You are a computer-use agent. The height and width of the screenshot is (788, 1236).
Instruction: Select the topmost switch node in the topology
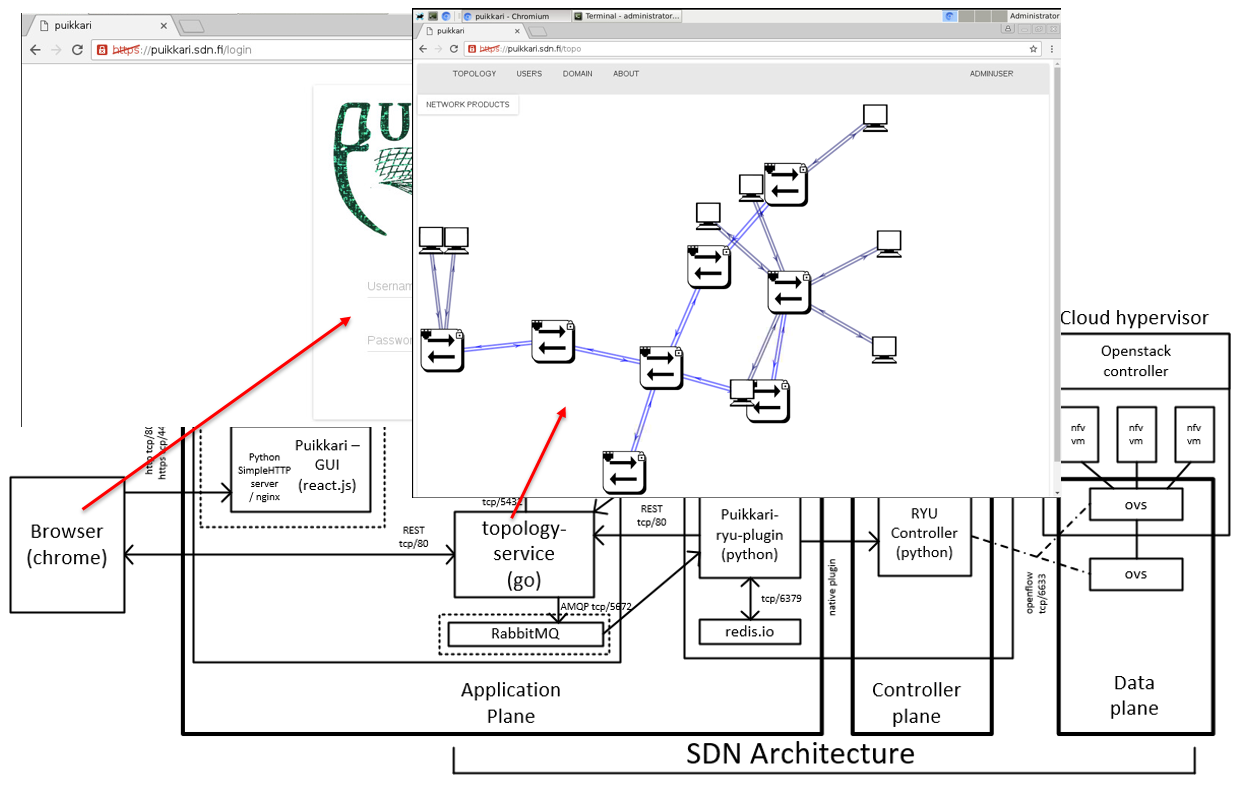[786, 184]
